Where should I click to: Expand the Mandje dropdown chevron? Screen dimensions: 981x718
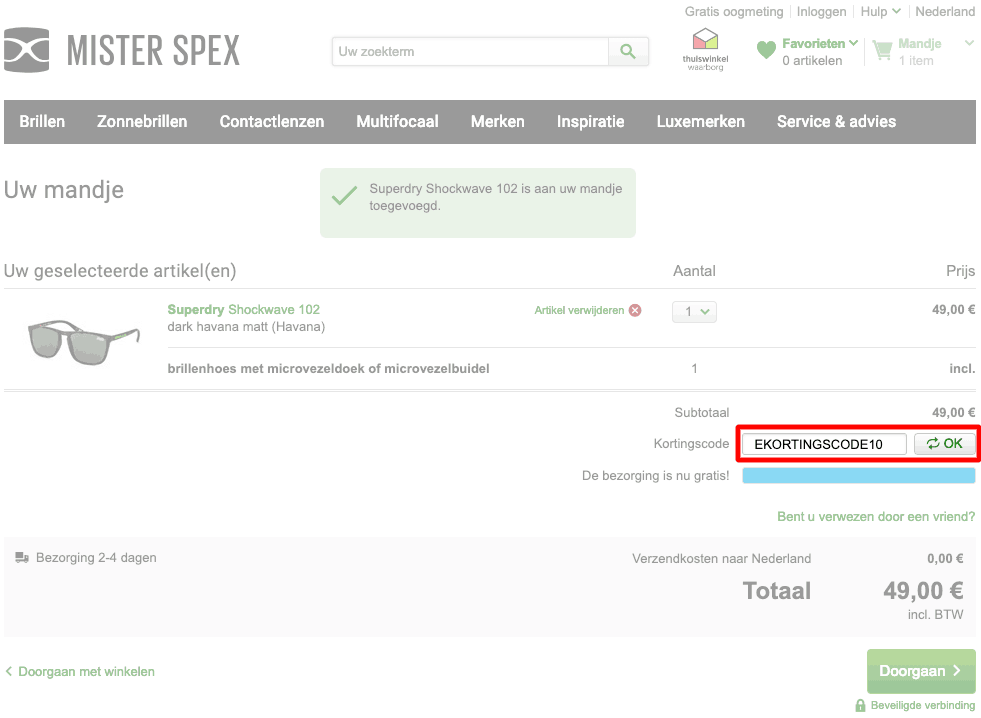pyautogui.click(x=969, y=43)
